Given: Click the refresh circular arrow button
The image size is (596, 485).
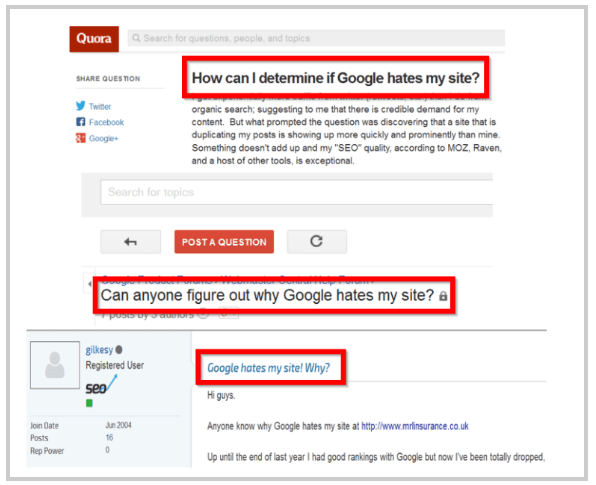Looking at the screenshot, I should pyautogui.click(x=317, y=241).
